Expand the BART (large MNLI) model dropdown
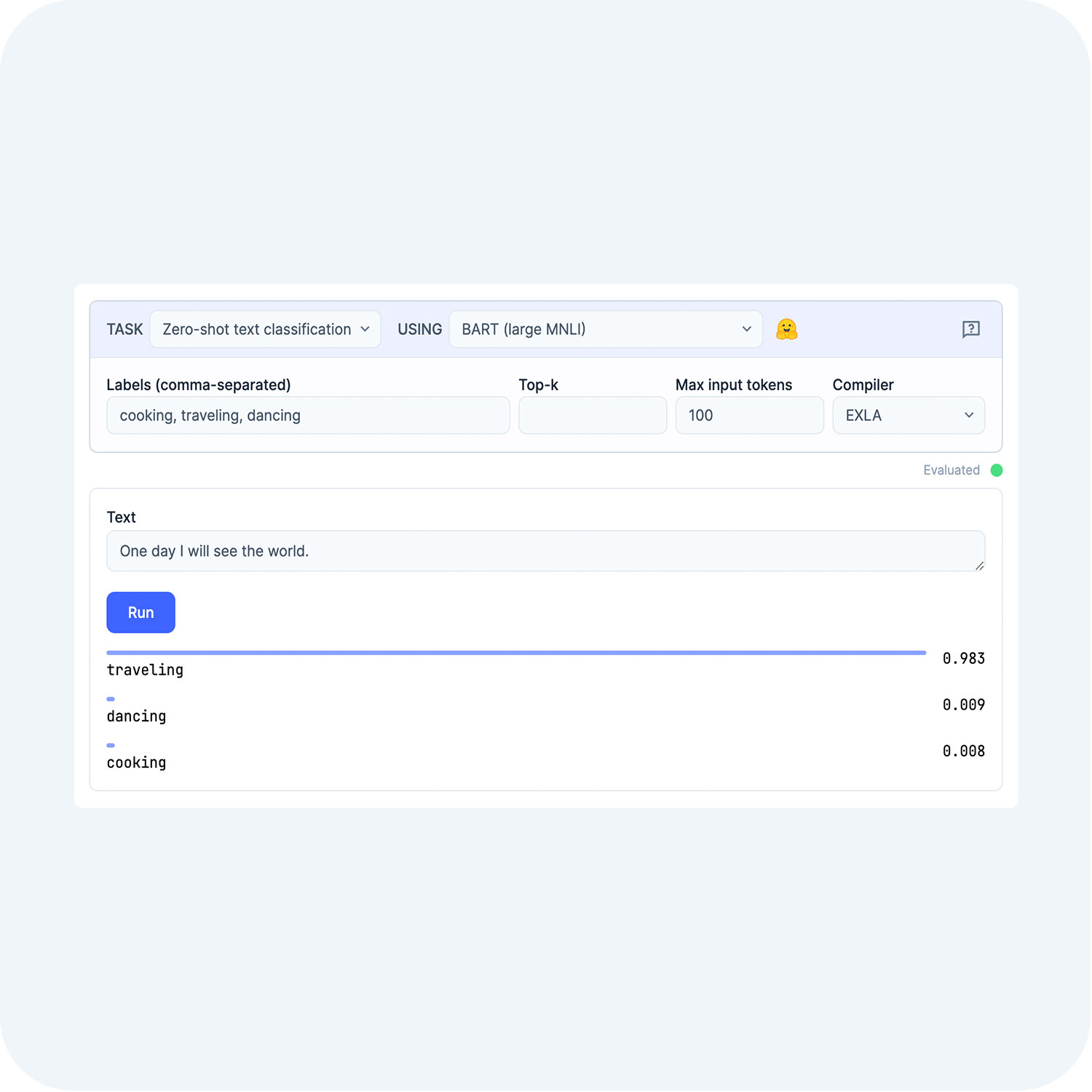Viewport: 1092px width, 1092px height. 606,330
